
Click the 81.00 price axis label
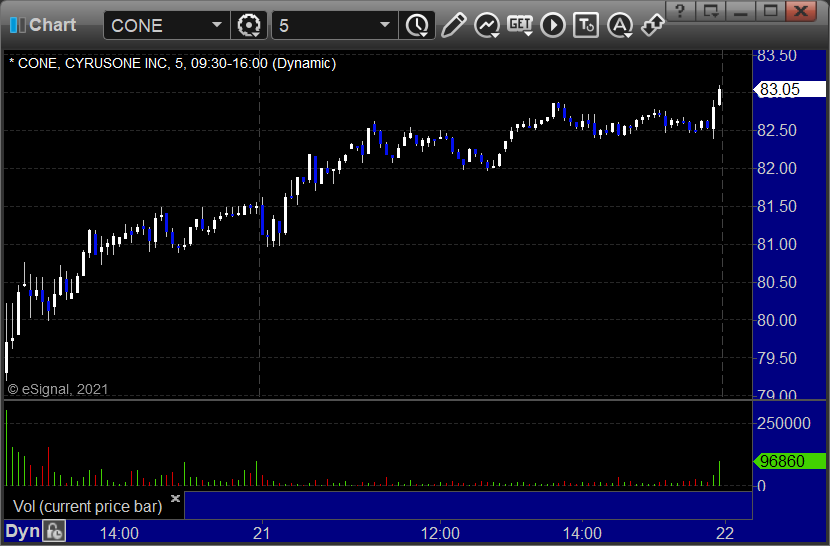coord(777,245)
